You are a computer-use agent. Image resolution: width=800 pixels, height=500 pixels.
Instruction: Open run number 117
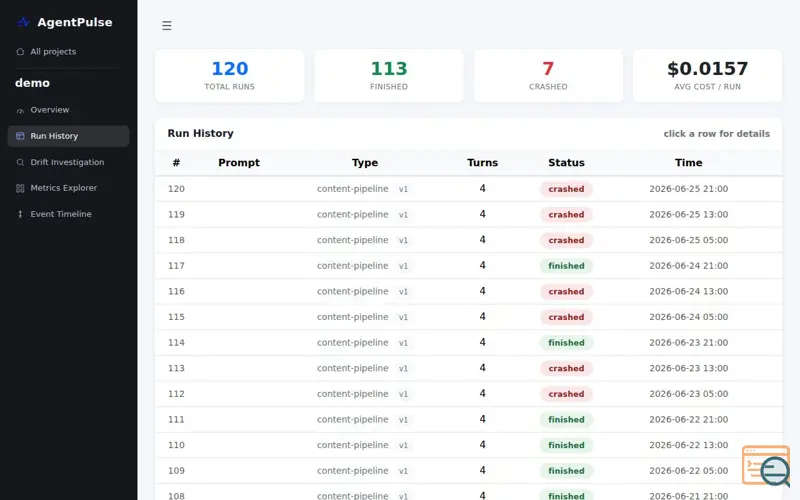pos(468,266)
